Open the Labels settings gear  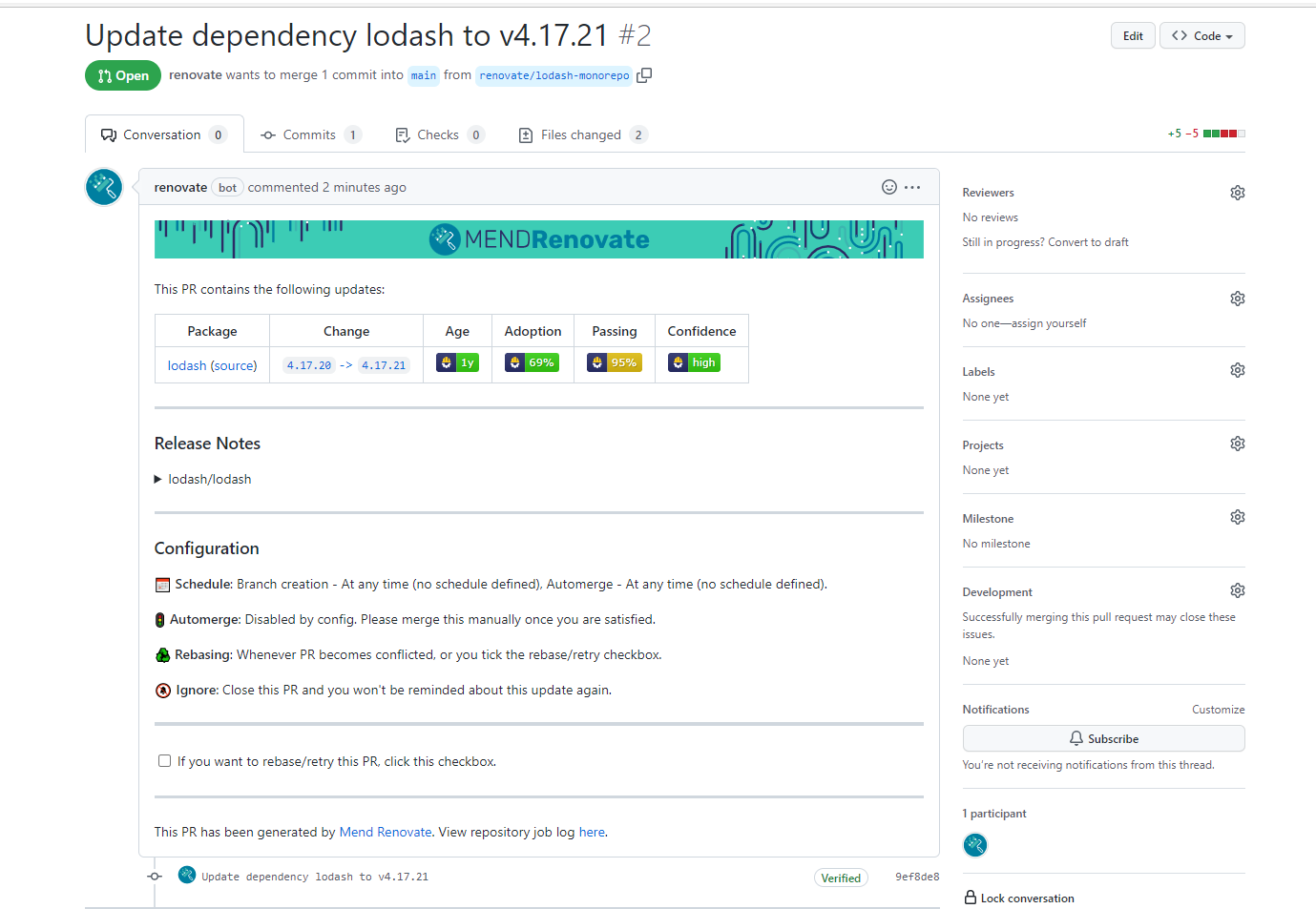pos(1237,369)
